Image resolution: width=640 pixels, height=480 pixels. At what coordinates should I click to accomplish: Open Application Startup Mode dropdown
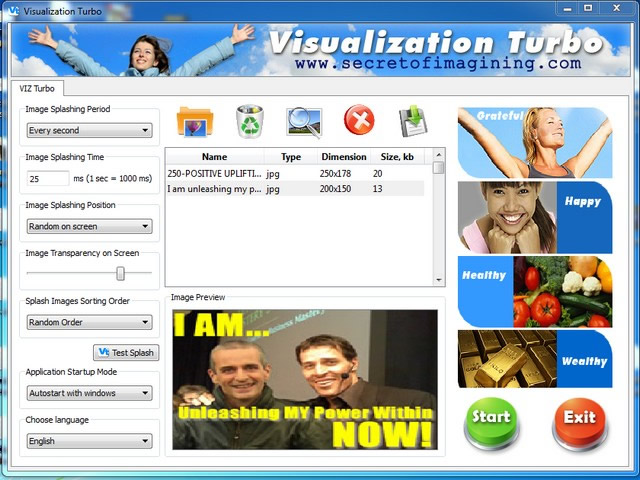[x=89, y=393]
